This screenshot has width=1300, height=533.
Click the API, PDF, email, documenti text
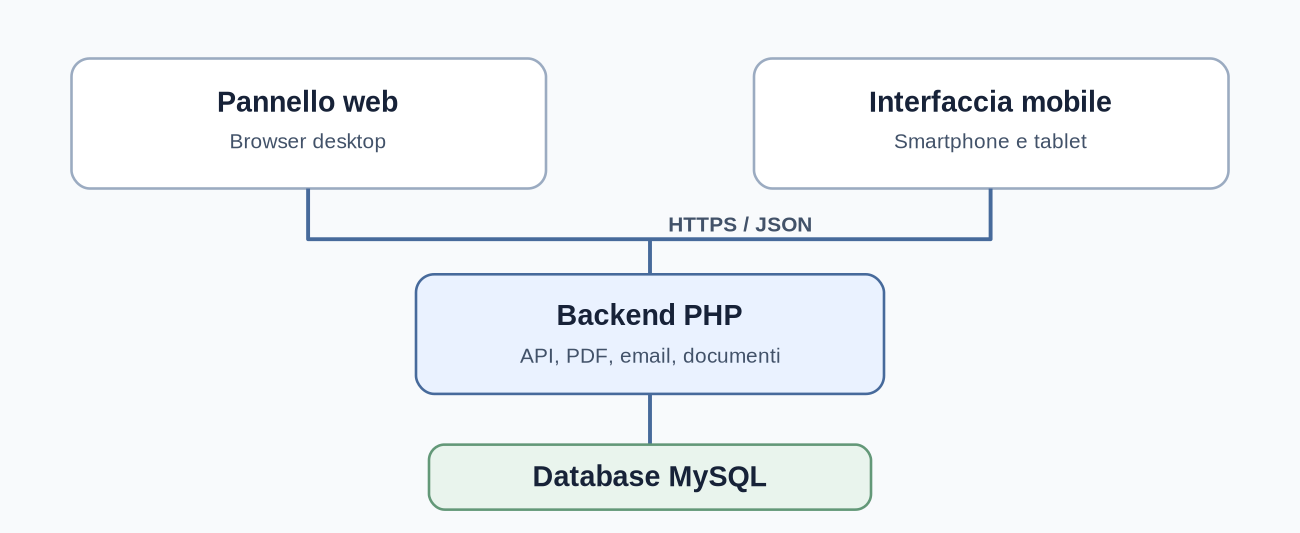tap(650, 356)
